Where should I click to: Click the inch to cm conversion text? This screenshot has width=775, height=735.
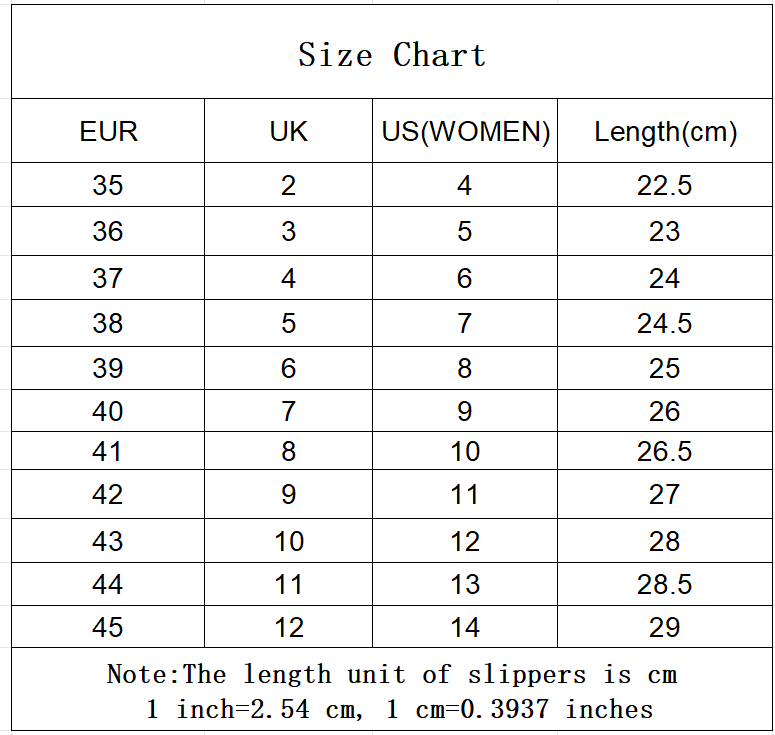pos(399,710)
